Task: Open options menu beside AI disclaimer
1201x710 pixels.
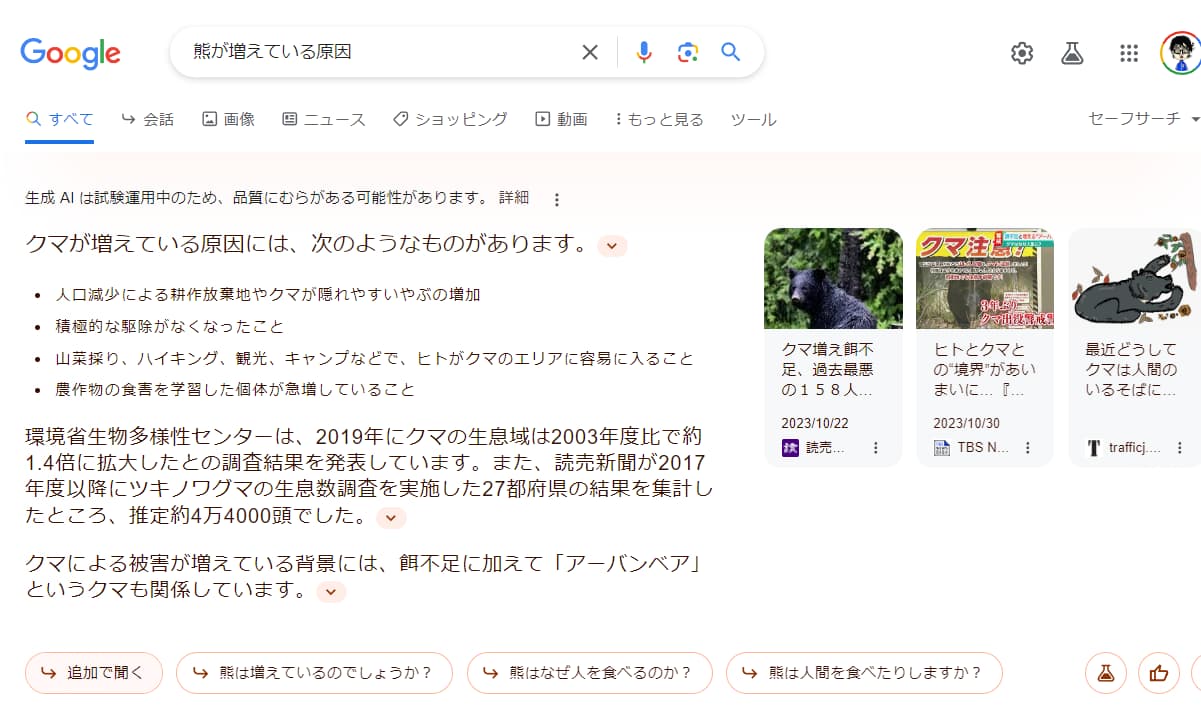Action: click(x=557, y=199)
